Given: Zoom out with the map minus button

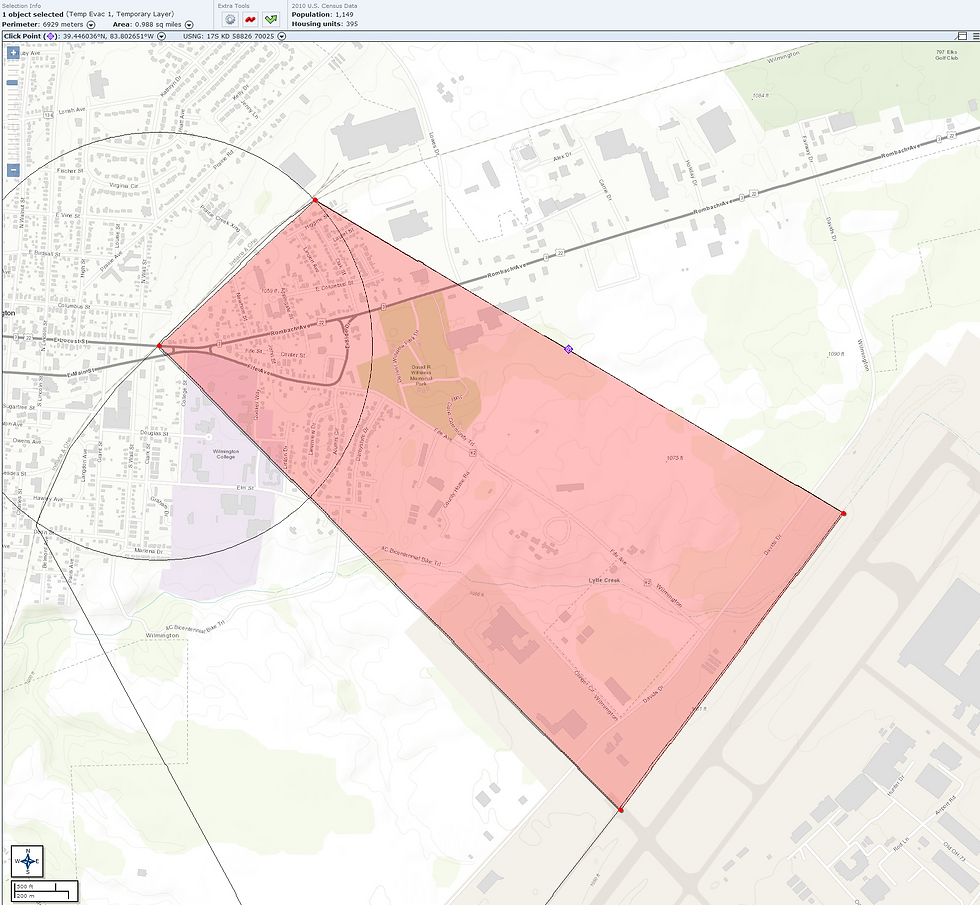Looking at the screenshot, I should [x=12, y=170].
